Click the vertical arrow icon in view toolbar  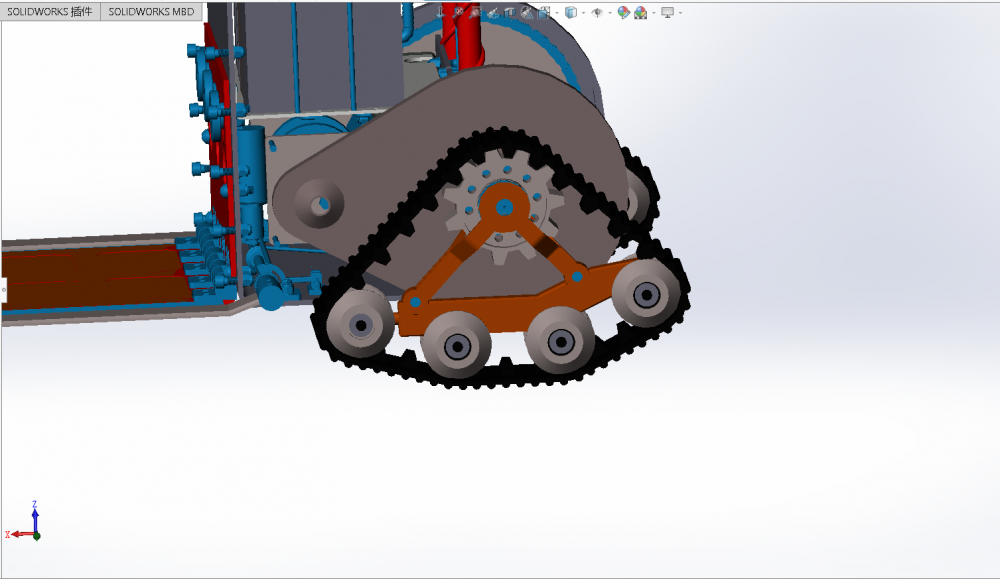(441, 12)
